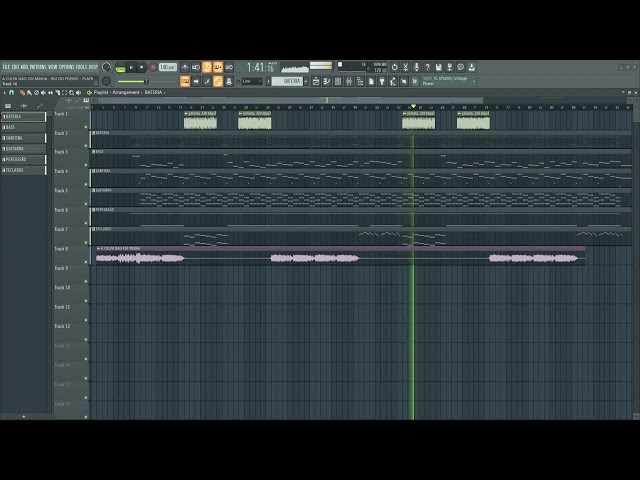Open the Browser view icon
This screenshot has height=480, width=640.
pos(360,81)
